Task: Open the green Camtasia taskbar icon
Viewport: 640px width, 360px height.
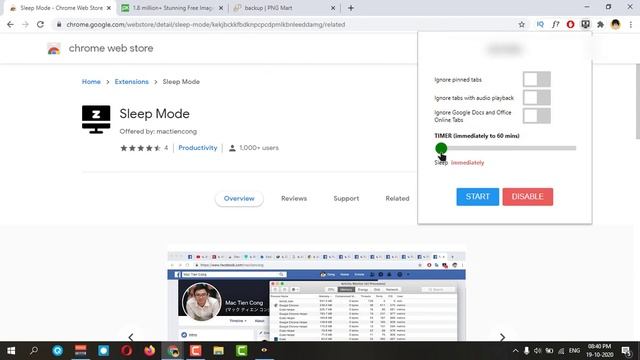Action: (x=241, y=351)
